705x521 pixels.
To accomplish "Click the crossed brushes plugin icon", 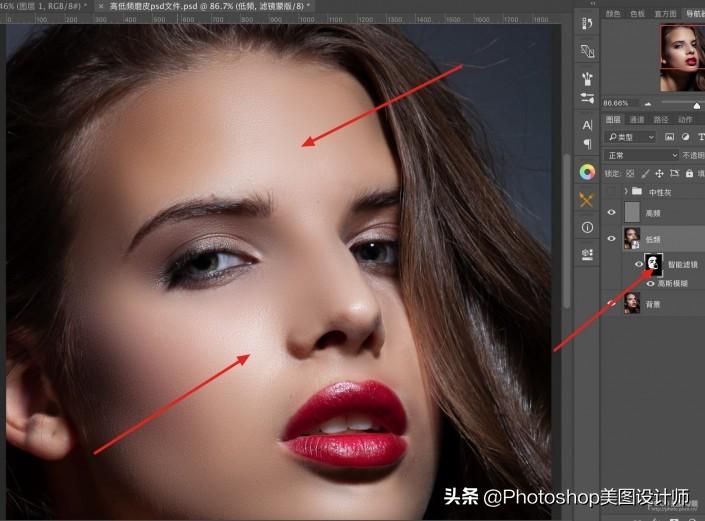I will [587, 200].
